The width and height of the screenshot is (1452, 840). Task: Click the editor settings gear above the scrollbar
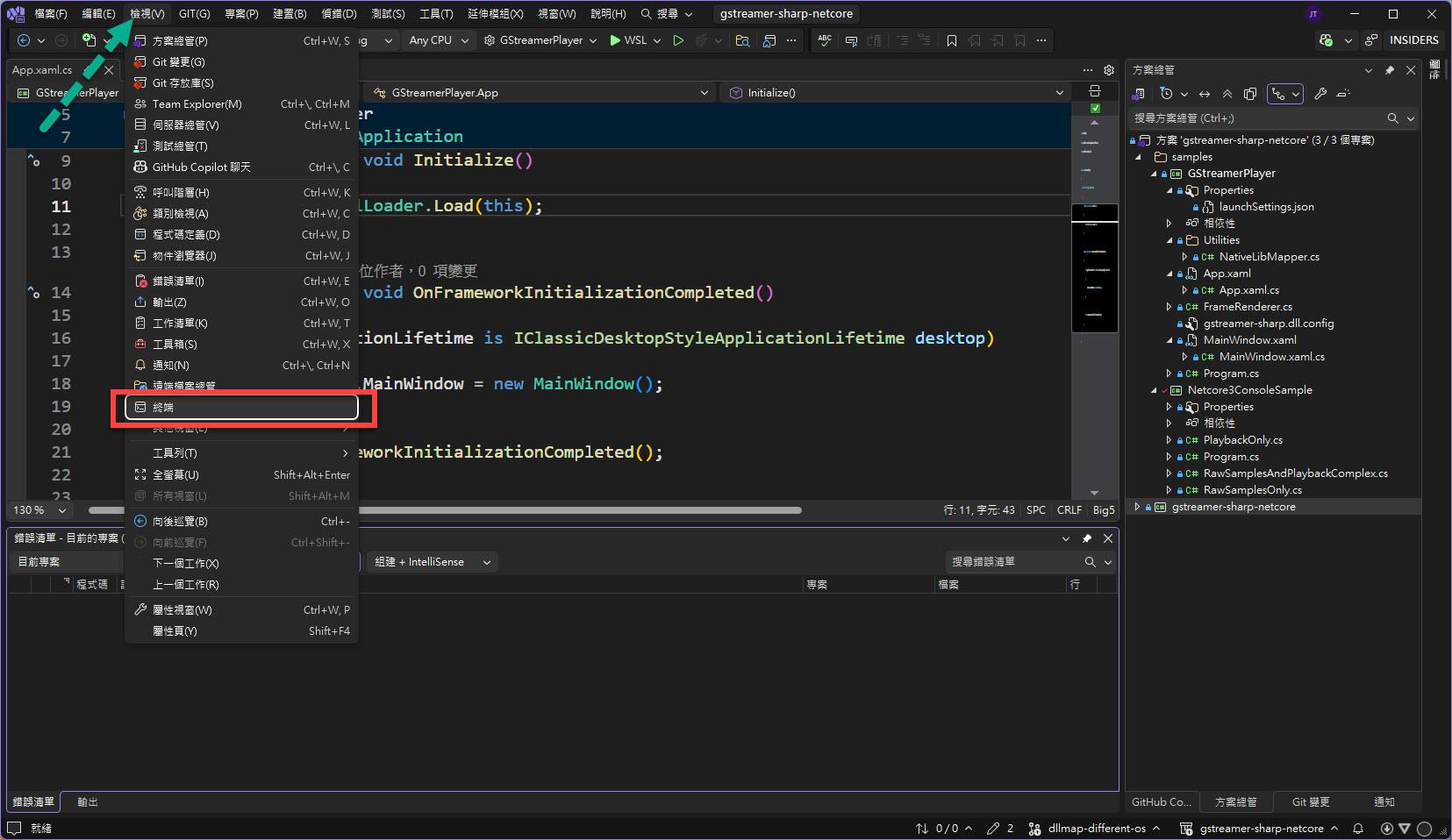click(x=1109, y=70)
